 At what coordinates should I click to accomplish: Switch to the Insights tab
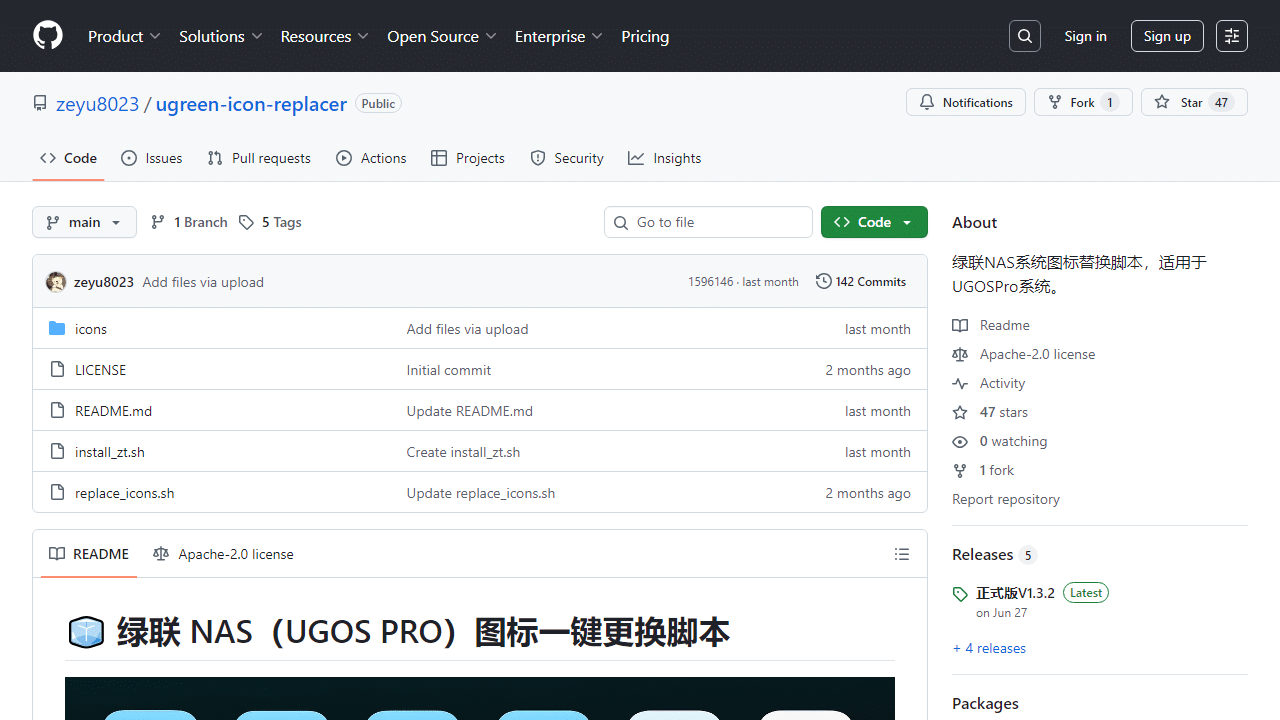(x=665, y=158)
